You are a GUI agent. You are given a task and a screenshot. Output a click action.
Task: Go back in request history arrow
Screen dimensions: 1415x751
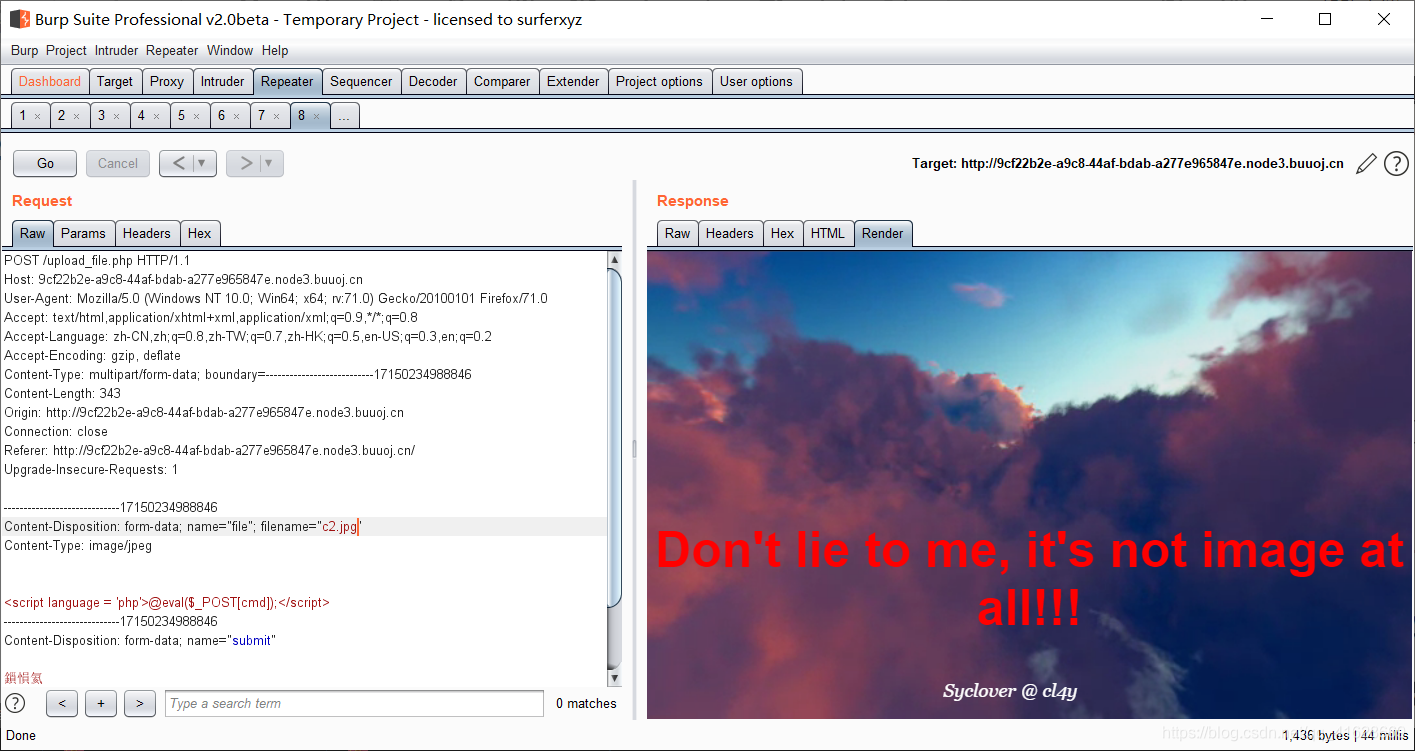pyautogui.click(x=178, y=163)
